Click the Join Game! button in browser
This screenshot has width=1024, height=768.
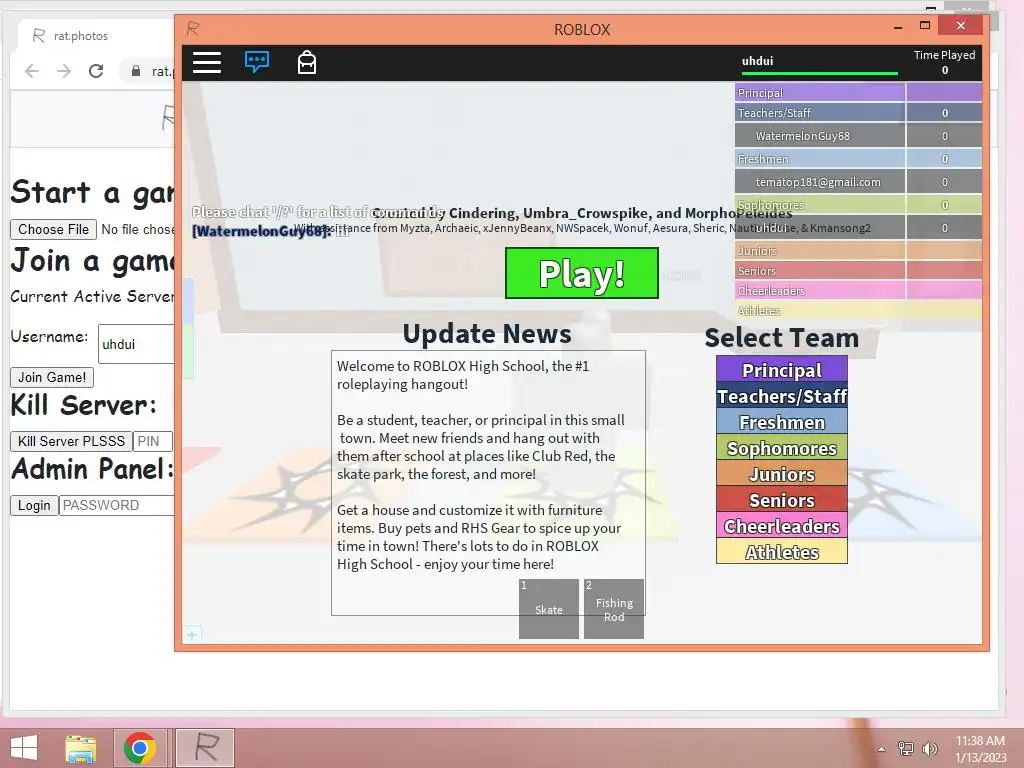[x=52, y=377]
